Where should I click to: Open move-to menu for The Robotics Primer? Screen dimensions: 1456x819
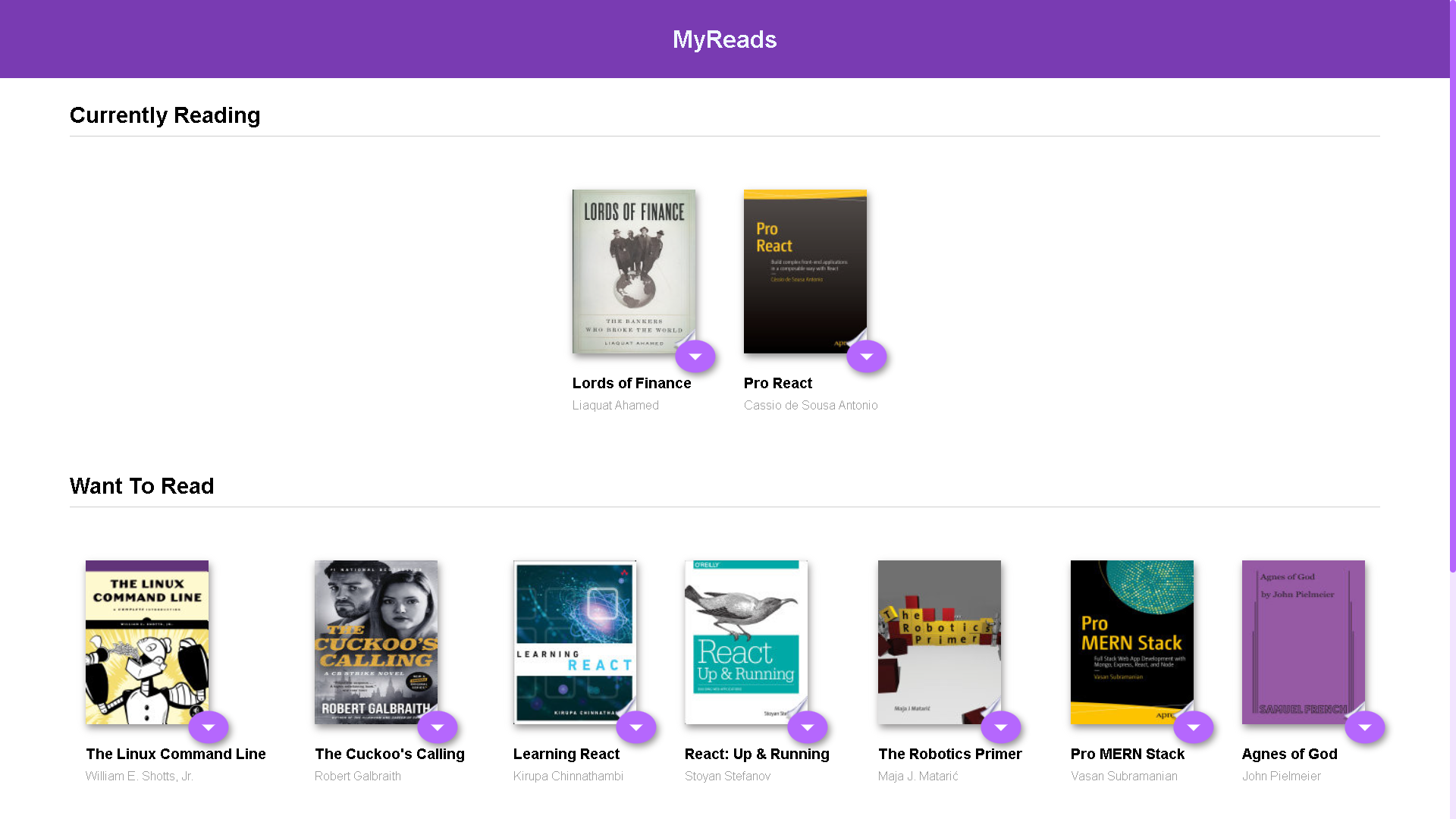pyautogui.click(x=1001, y=727)
